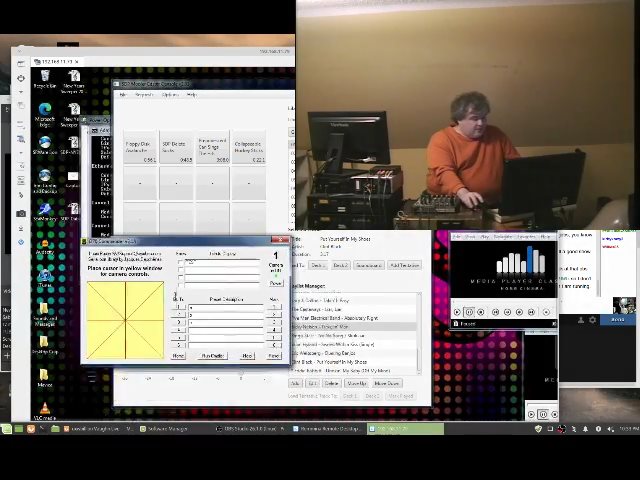Tick the third checkbox in camera control dialog

pos(180,278)
